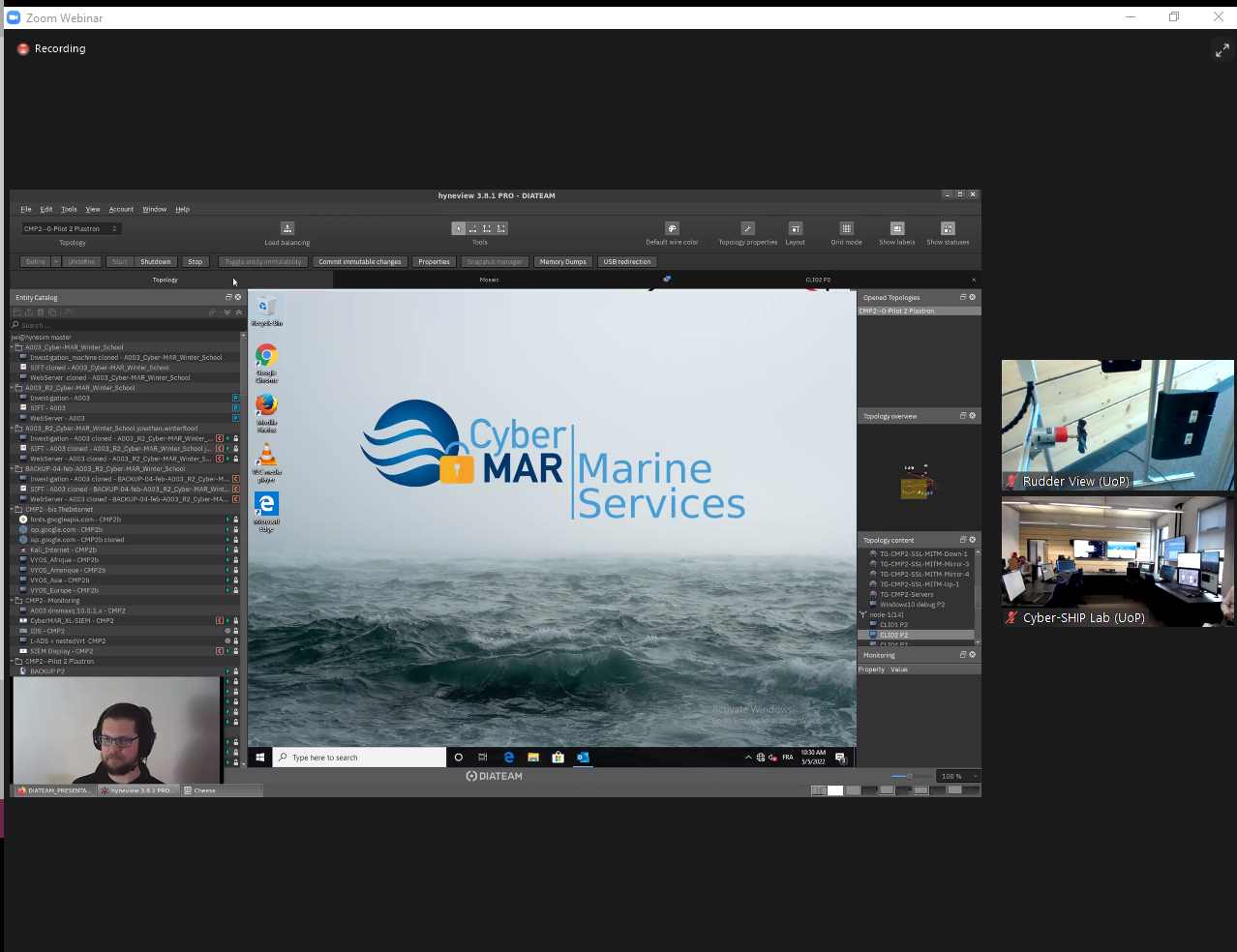Switch to the Mosaic tab
The width and height of the screenshot is (1237, 952).
coord(489,280)
